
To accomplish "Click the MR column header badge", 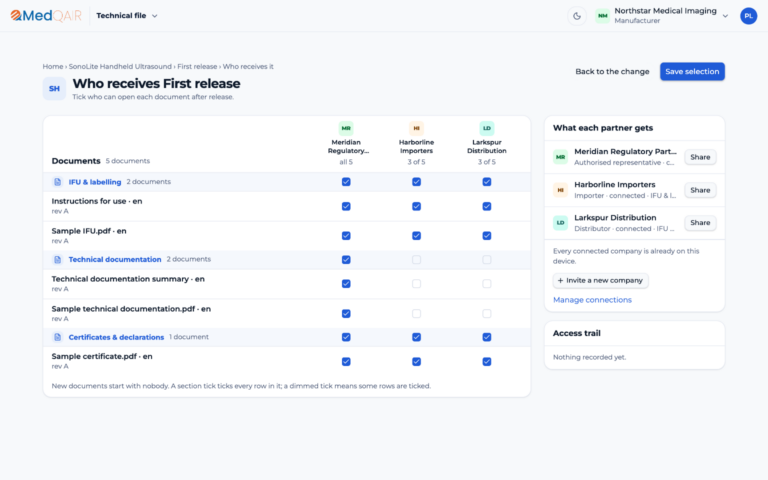I will (x=346, y=128).
